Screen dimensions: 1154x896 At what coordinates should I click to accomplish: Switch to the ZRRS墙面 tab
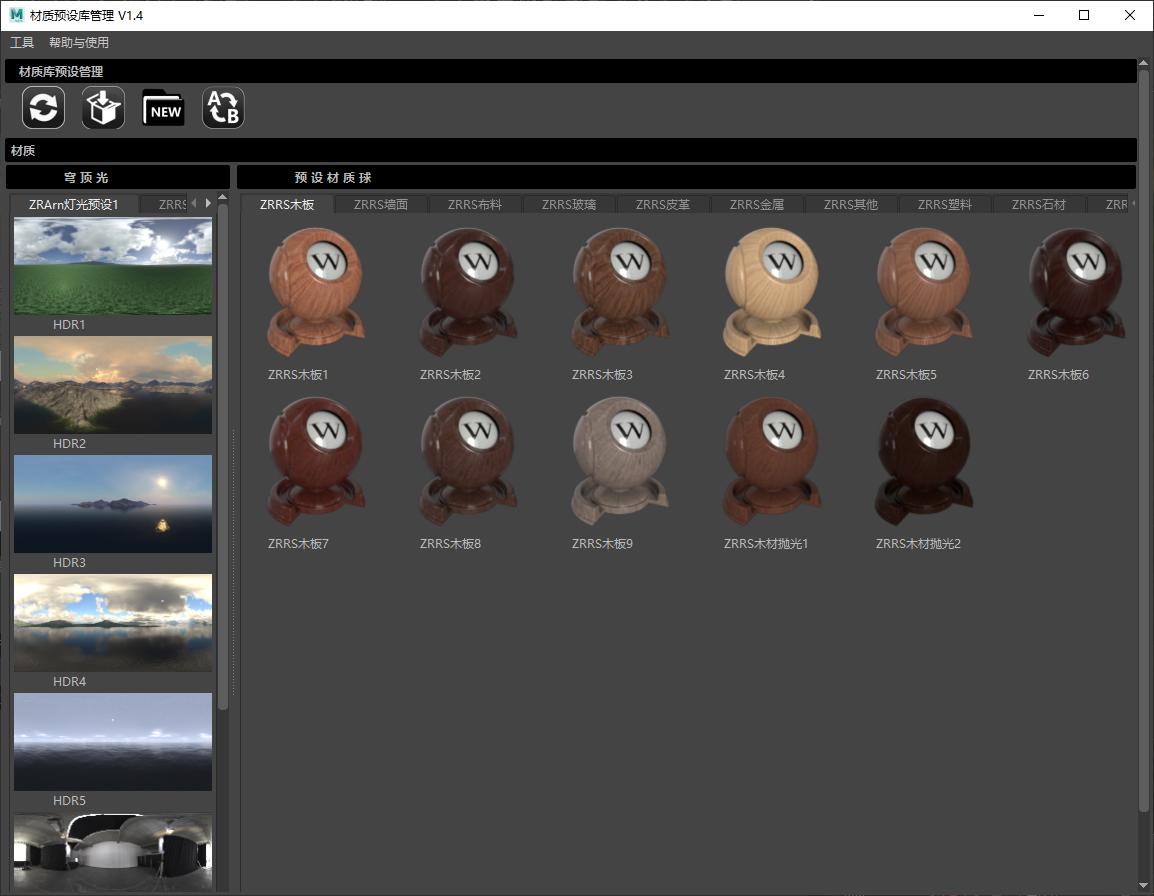point(381,205)
